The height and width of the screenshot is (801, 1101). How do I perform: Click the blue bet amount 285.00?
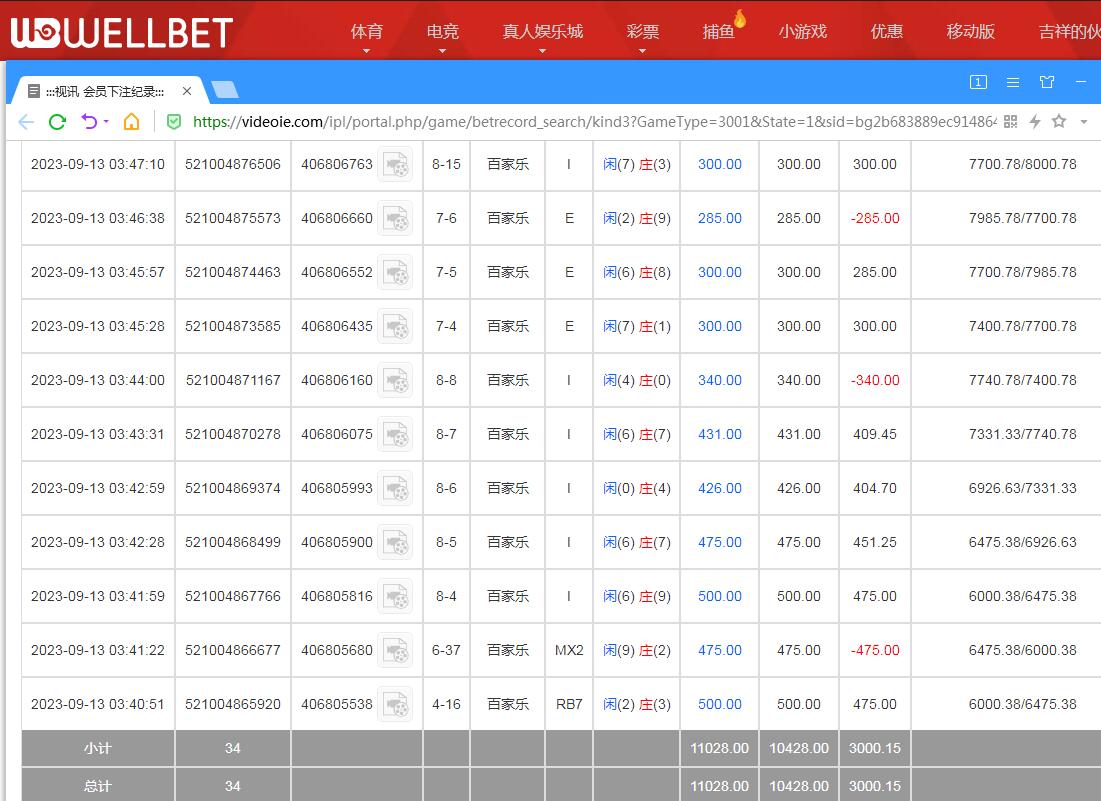pyautogui.click(x=719, y=218)
